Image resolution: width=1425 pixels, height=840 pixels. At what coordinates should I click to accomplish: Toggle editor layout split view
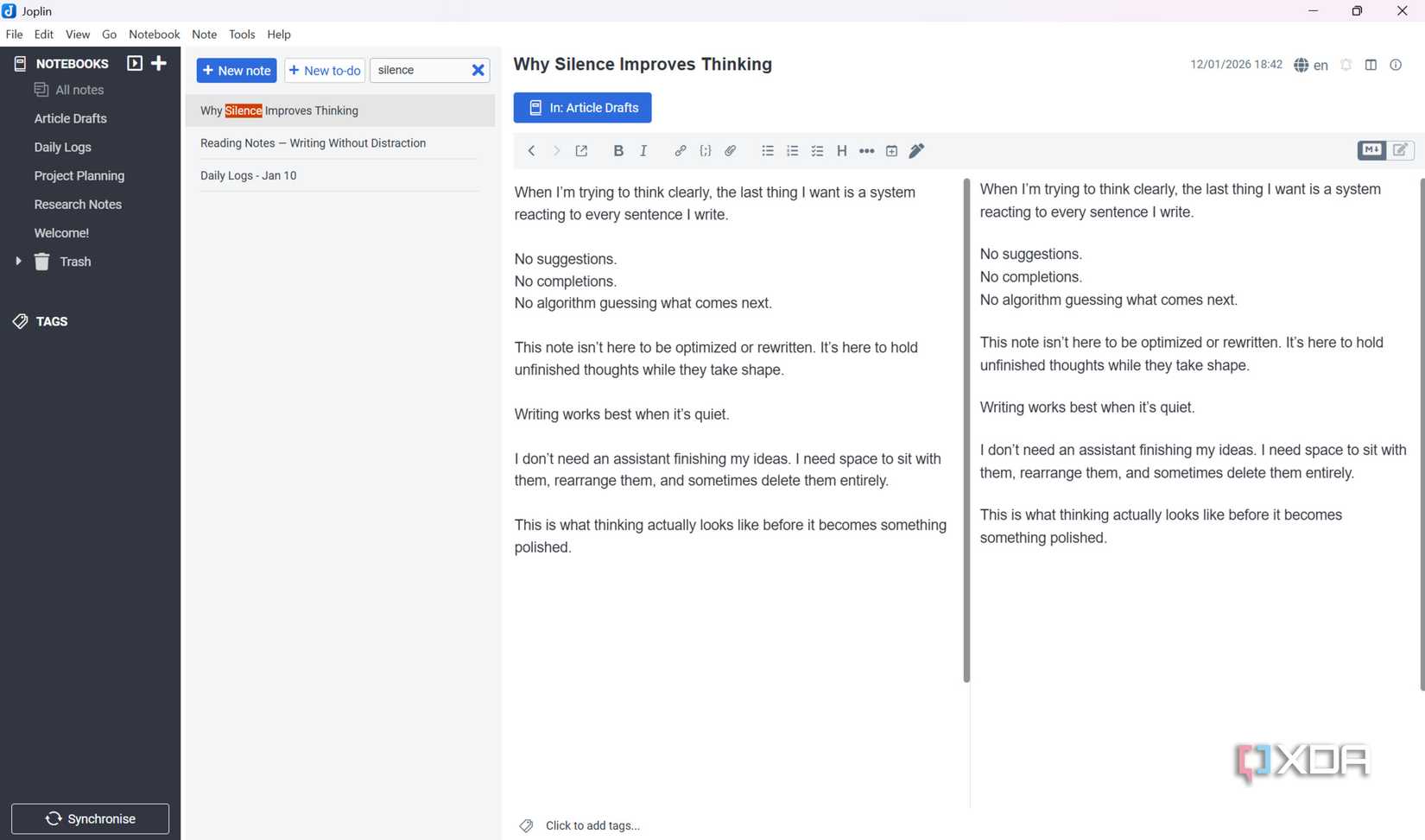1371,65
